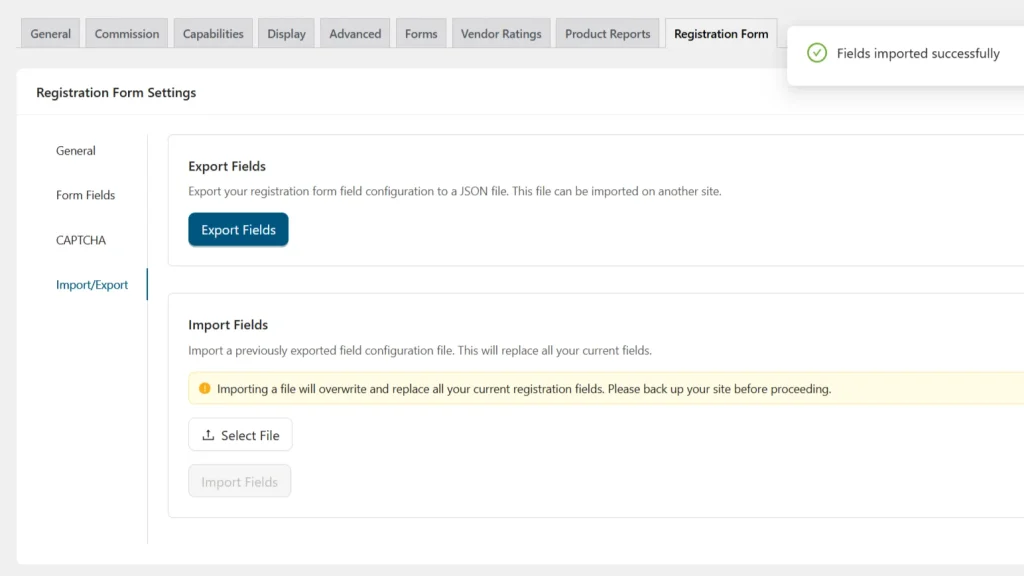Go to the Display tab
Screen dimensions: 1024x576
(x=286, y=34)
